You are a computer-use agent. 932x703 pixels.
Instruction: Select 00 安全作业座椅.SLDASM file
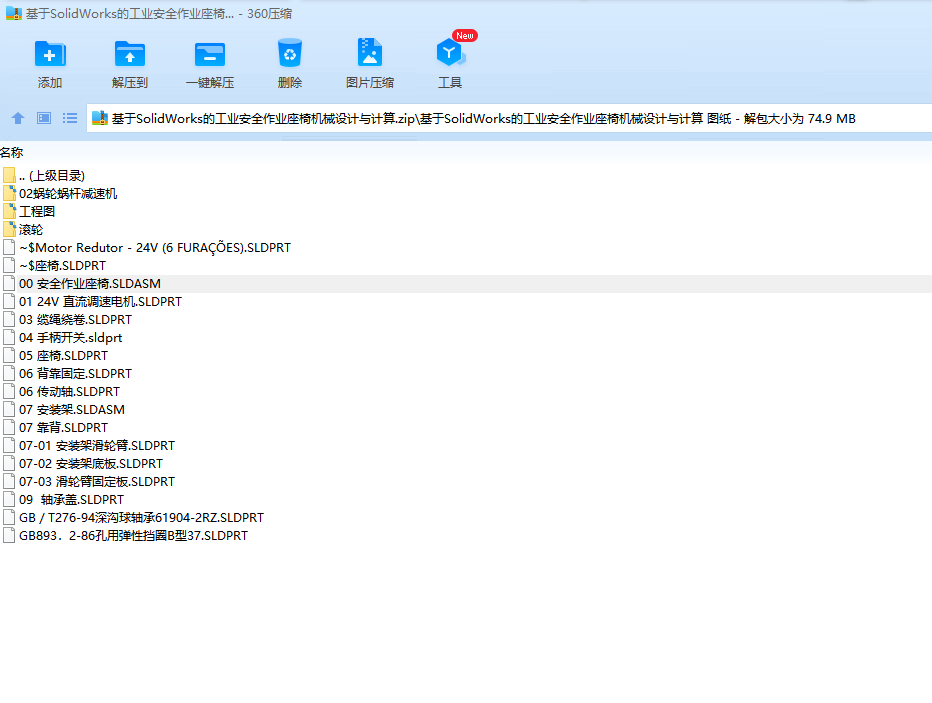tap(90, 283)
